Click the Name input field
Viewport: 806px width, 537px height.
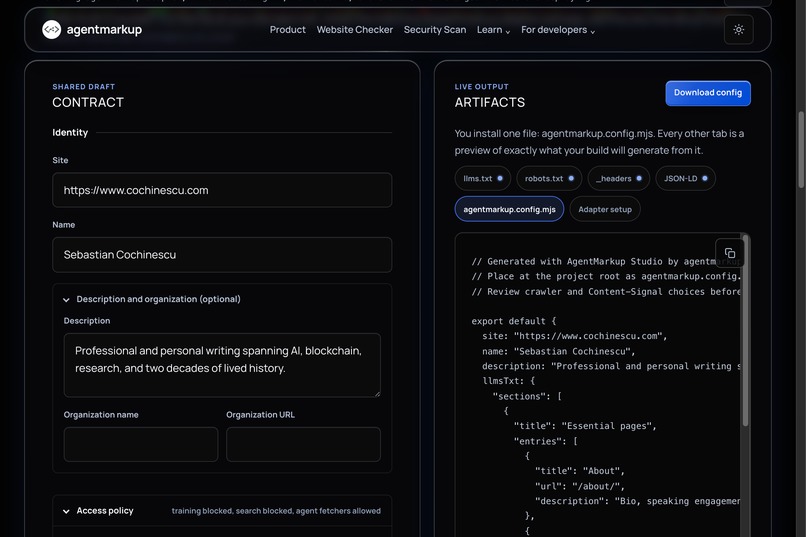click(x=222, y=255)
